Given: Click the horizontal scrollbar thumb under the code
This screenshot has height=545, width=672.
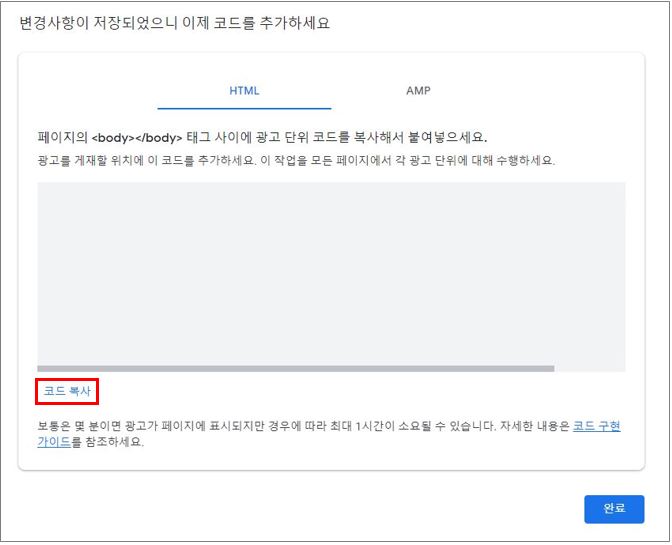Looking at the screenshot, I should tap(295, 368).
